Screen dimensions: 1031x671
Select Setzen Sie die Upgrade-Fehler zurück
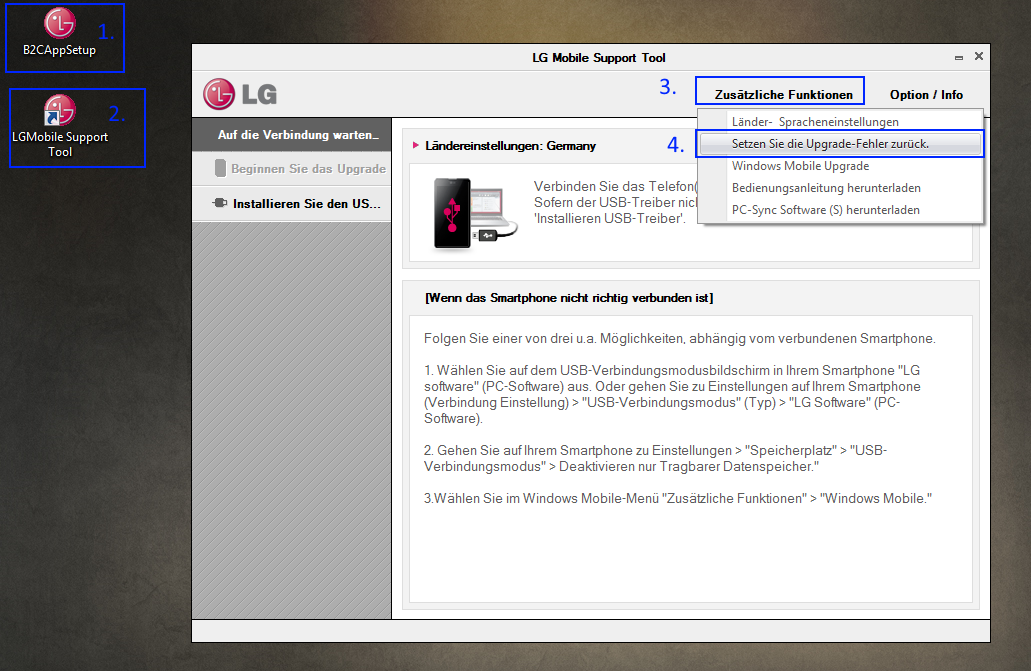click(x=841, y=143)
